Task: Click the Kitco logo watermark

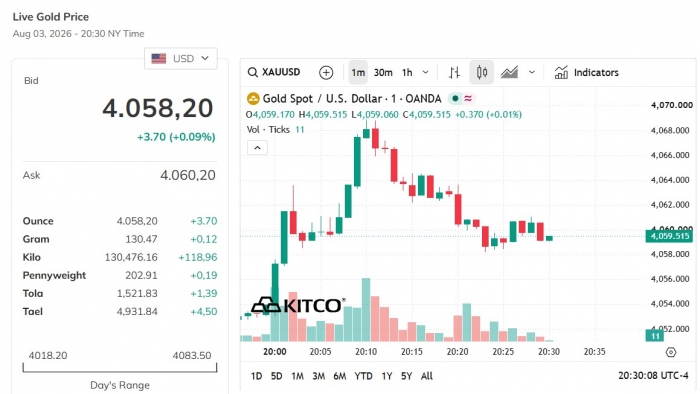Action: click(298, 306)
